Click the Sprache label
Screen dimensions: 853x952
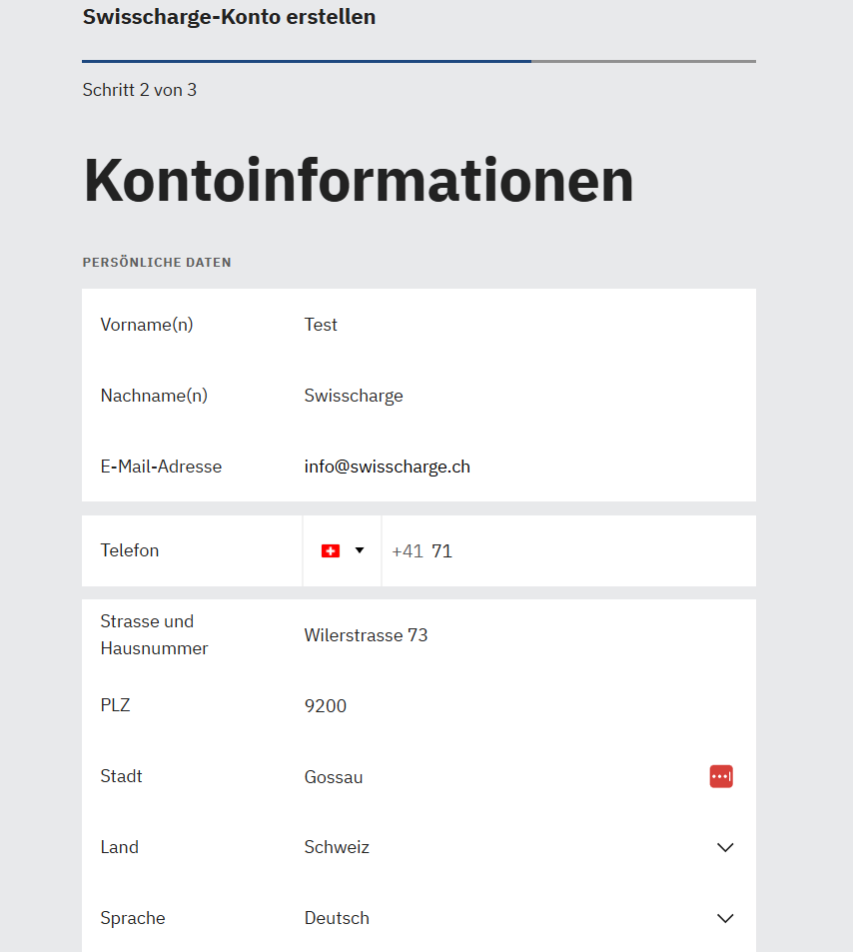click(133, 919)
